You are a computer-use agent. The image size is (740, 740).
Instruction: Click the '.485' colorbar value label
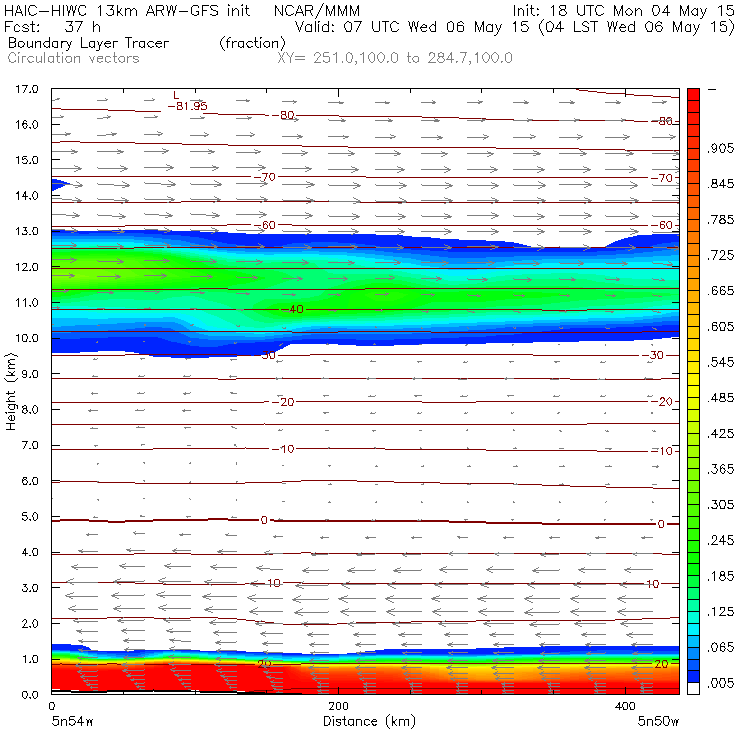[x=720, y=398]
